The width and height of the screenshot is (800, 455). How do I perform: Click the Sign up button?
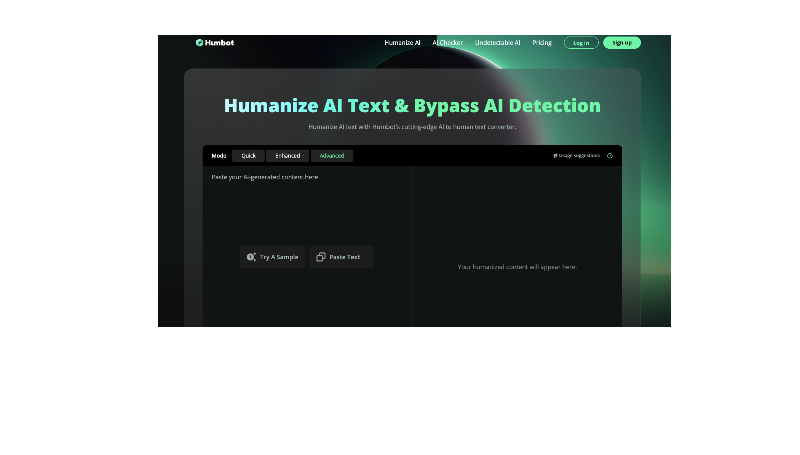(622, 43)
